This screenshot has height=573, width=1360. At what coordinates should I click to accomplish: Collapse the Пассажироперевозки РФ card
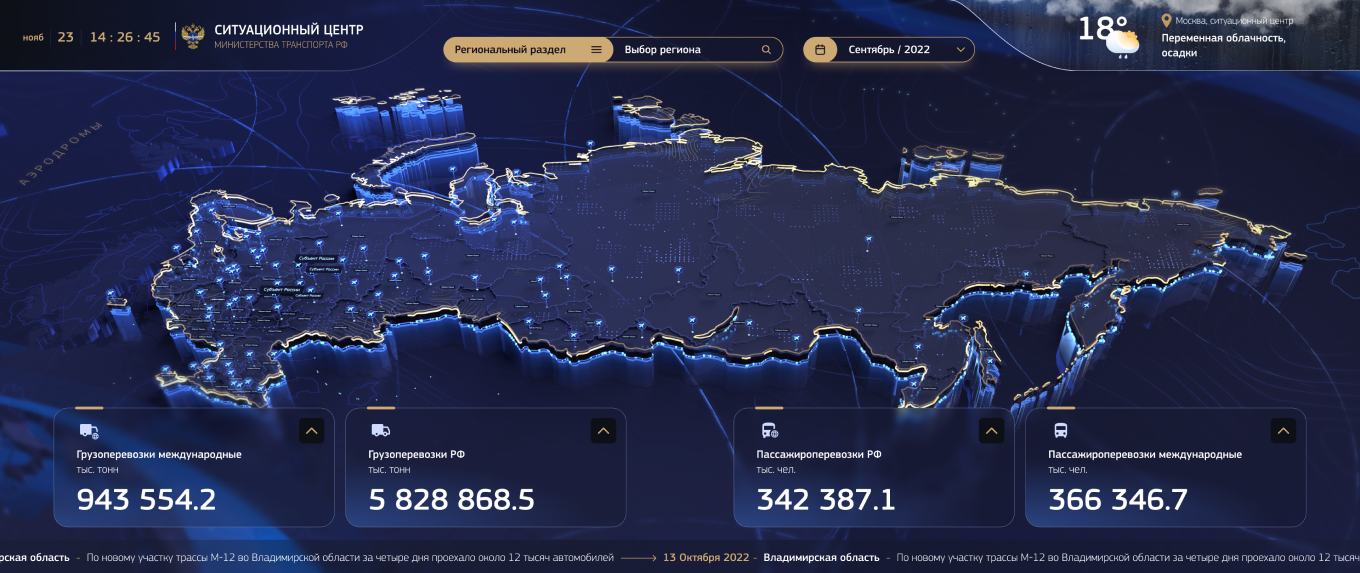991,431
